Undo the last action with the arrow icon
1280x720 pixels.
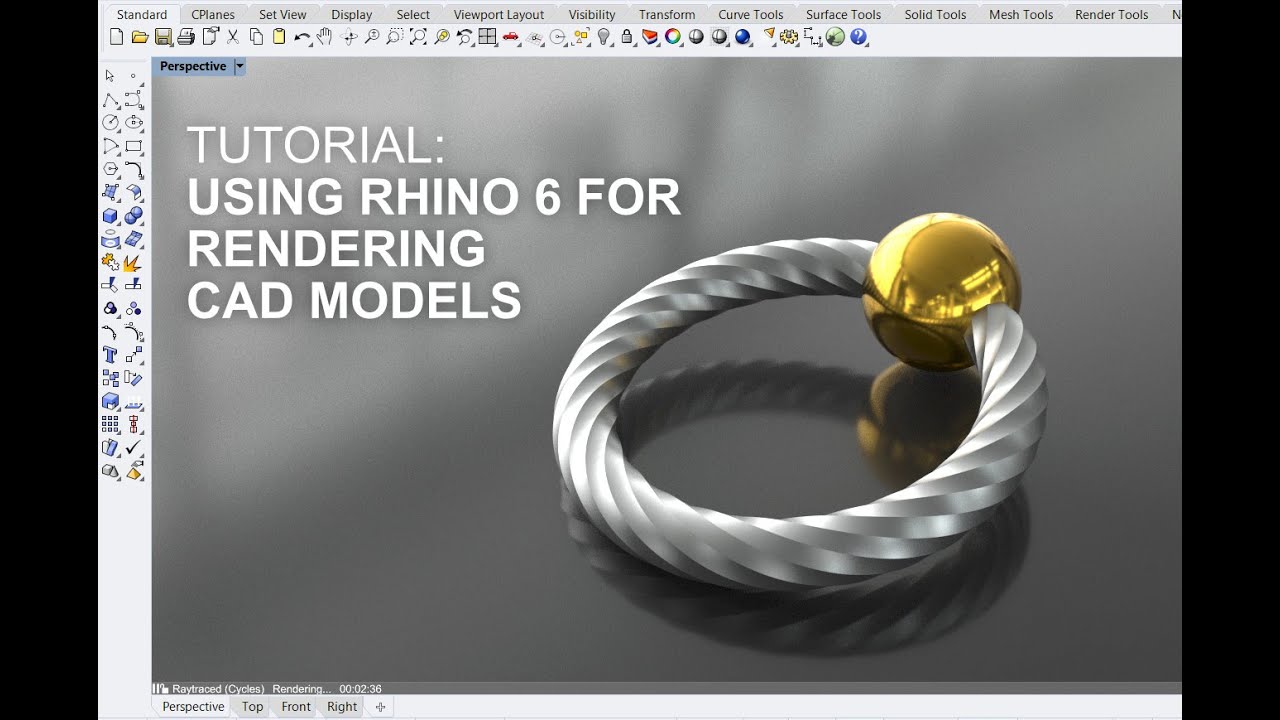tap(302, 37)
